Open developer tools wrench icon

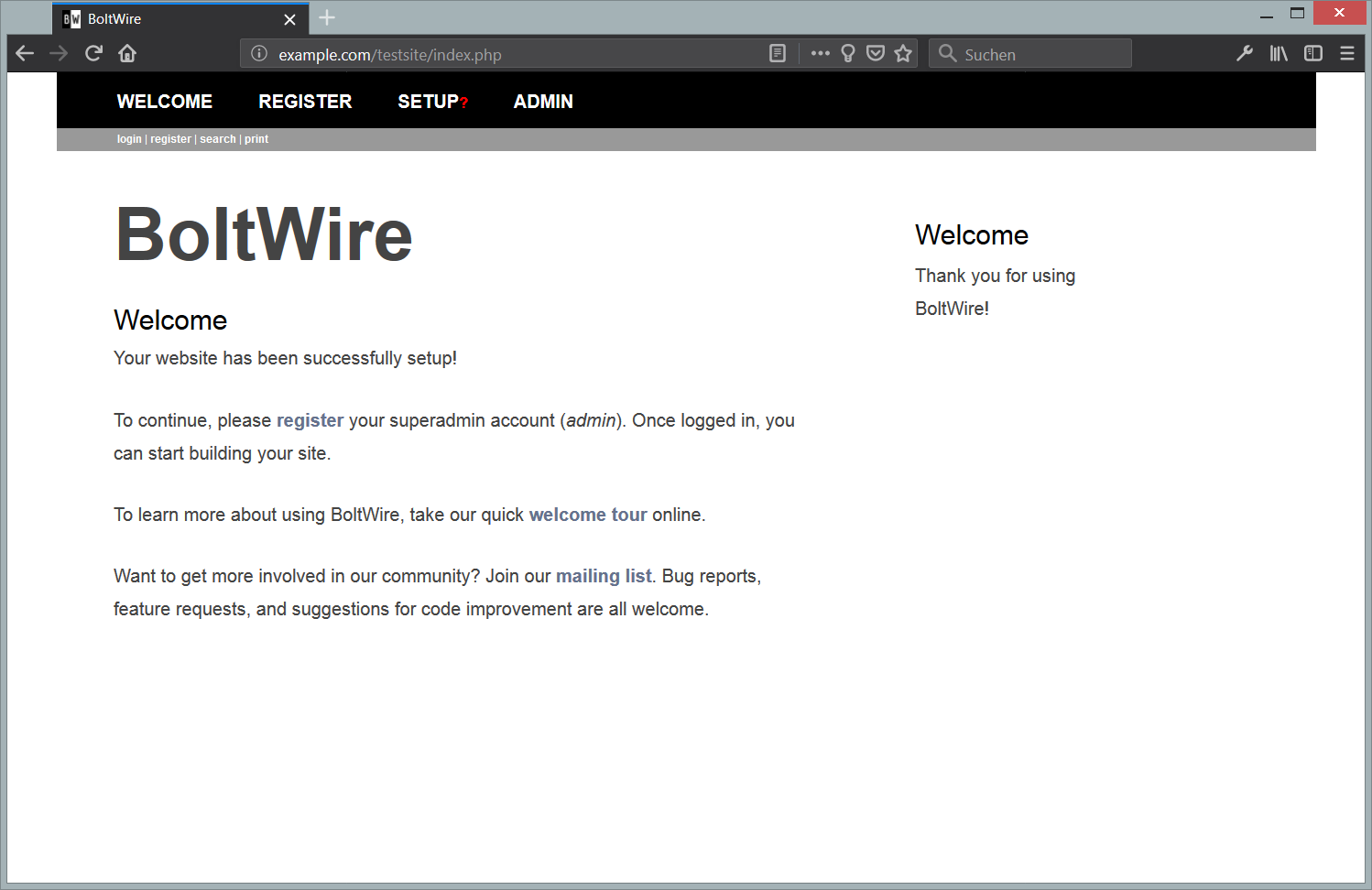(x=1245, y=53)
